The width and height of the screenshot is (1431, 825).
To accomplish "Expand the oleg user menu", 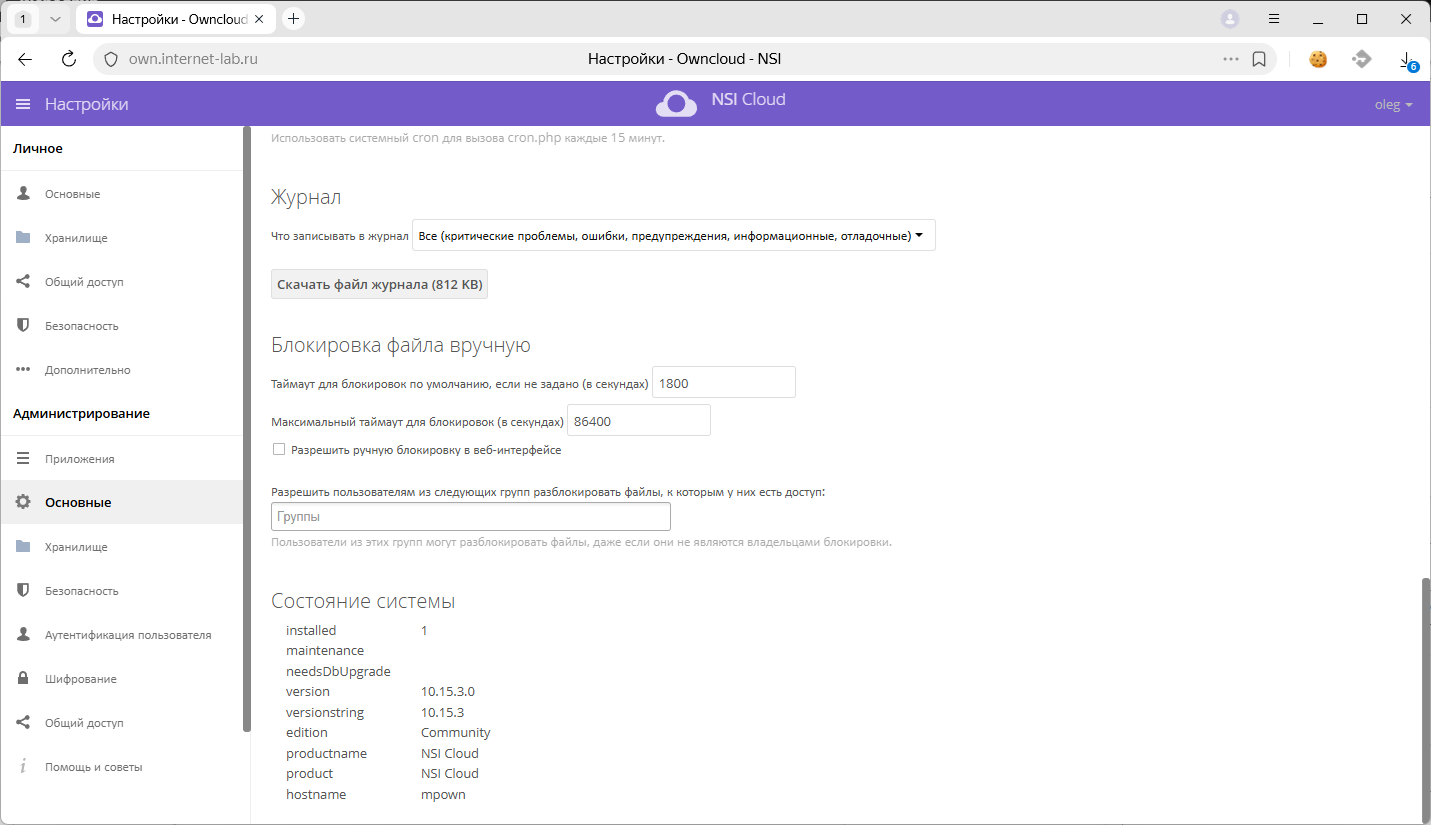I will click(1393, 105).
